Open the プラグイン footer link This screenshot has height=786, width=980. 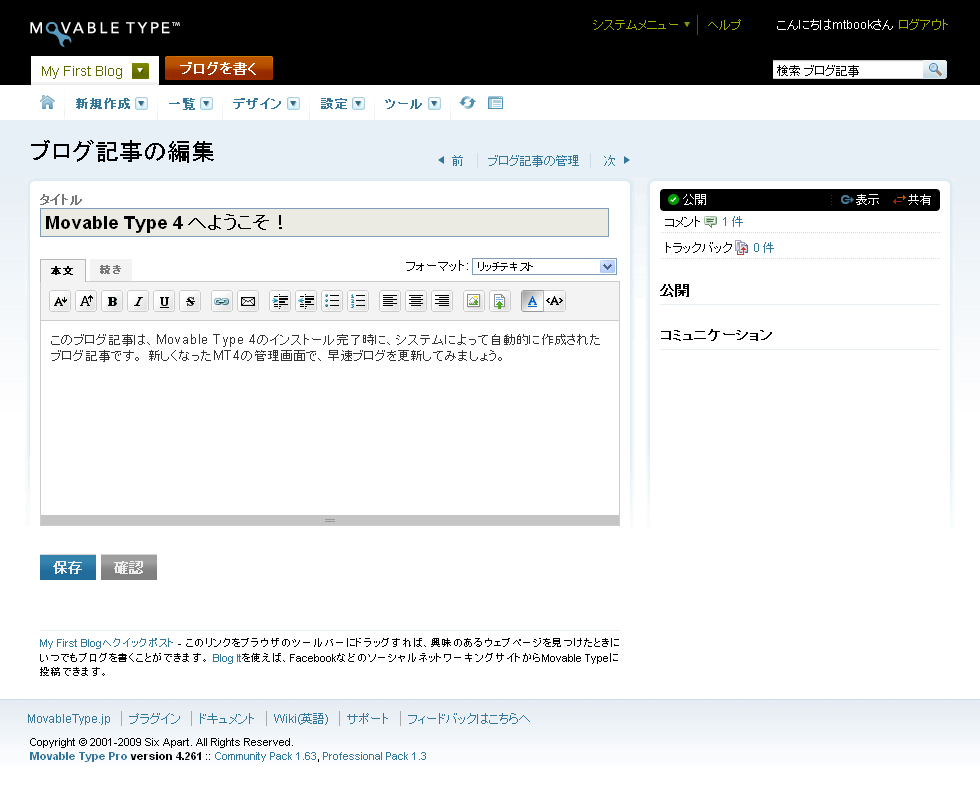pos(154,719)
